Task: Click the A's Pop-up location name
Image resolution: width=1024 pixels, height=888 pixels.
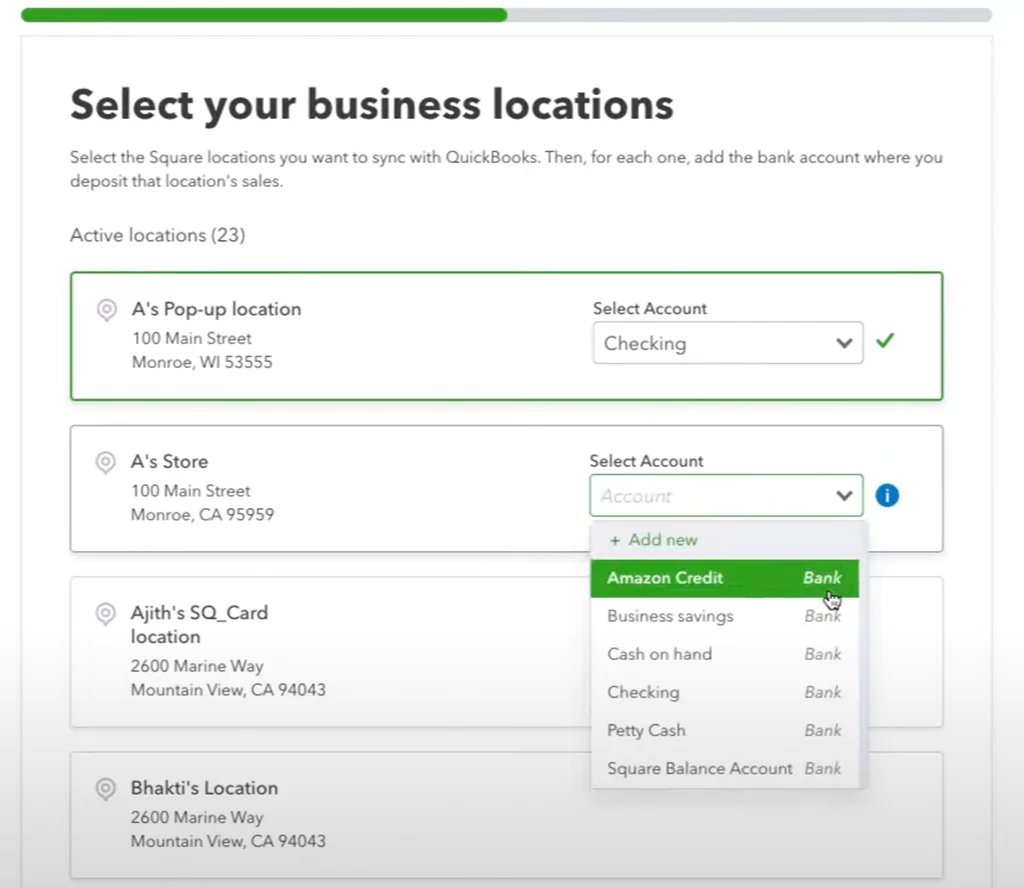Action: 217,309
